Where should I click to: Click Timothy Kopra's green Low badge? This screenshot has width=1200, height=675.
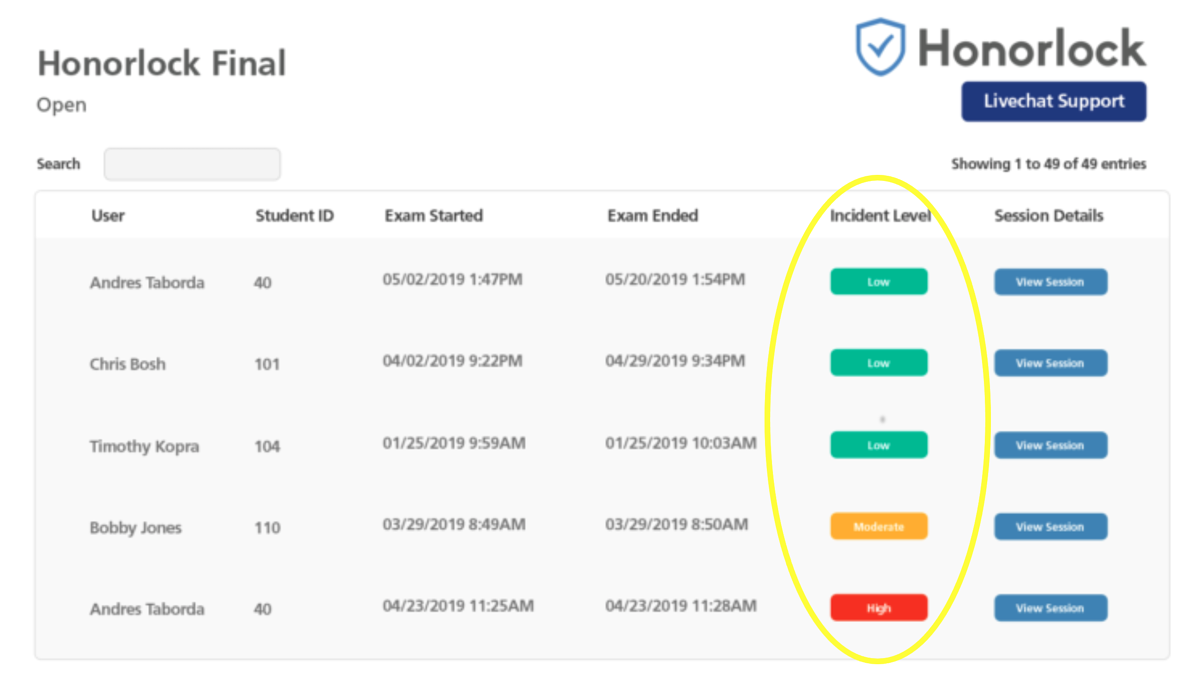878,445
